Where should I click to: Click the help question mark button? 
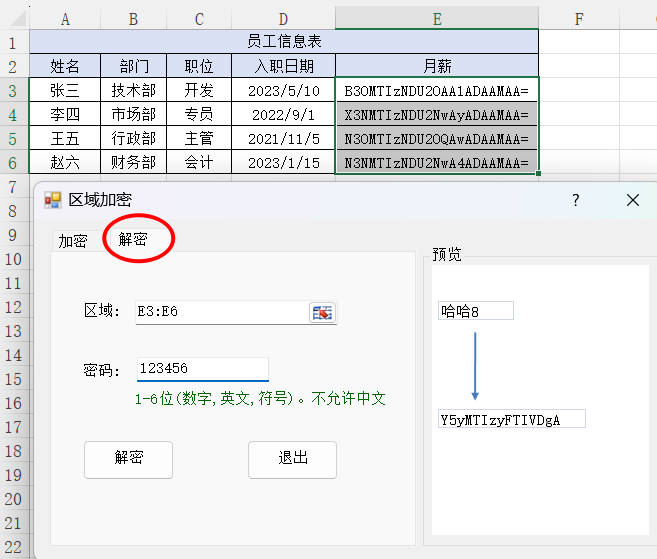(575, 200)
